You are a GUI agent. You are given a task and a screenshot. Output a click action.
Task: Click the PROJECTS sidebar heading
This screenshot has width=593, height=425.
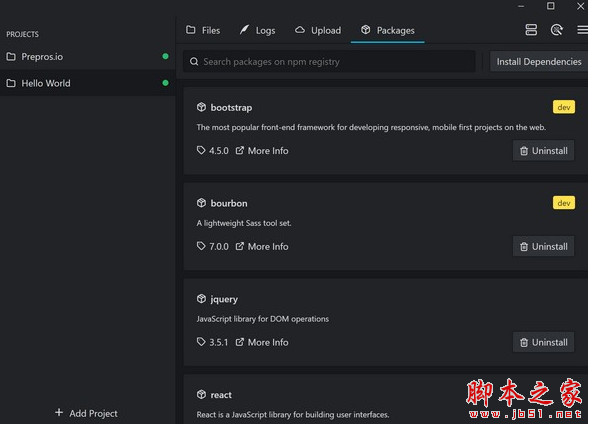point(22,34)
